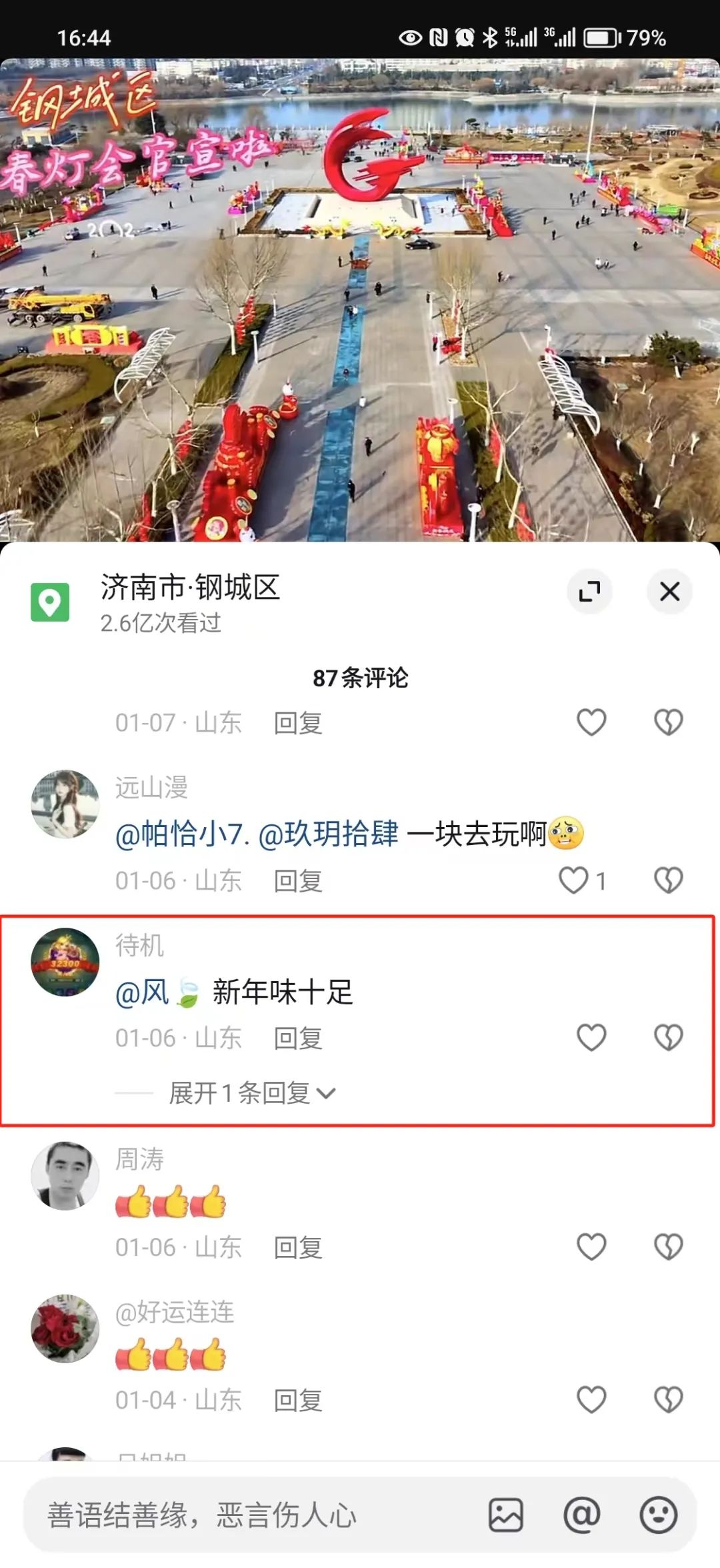The width and height of the screenshot is (720, 1568).
Task: Like 周涛's thumbs-up comment
Action: pos(591,1247)
